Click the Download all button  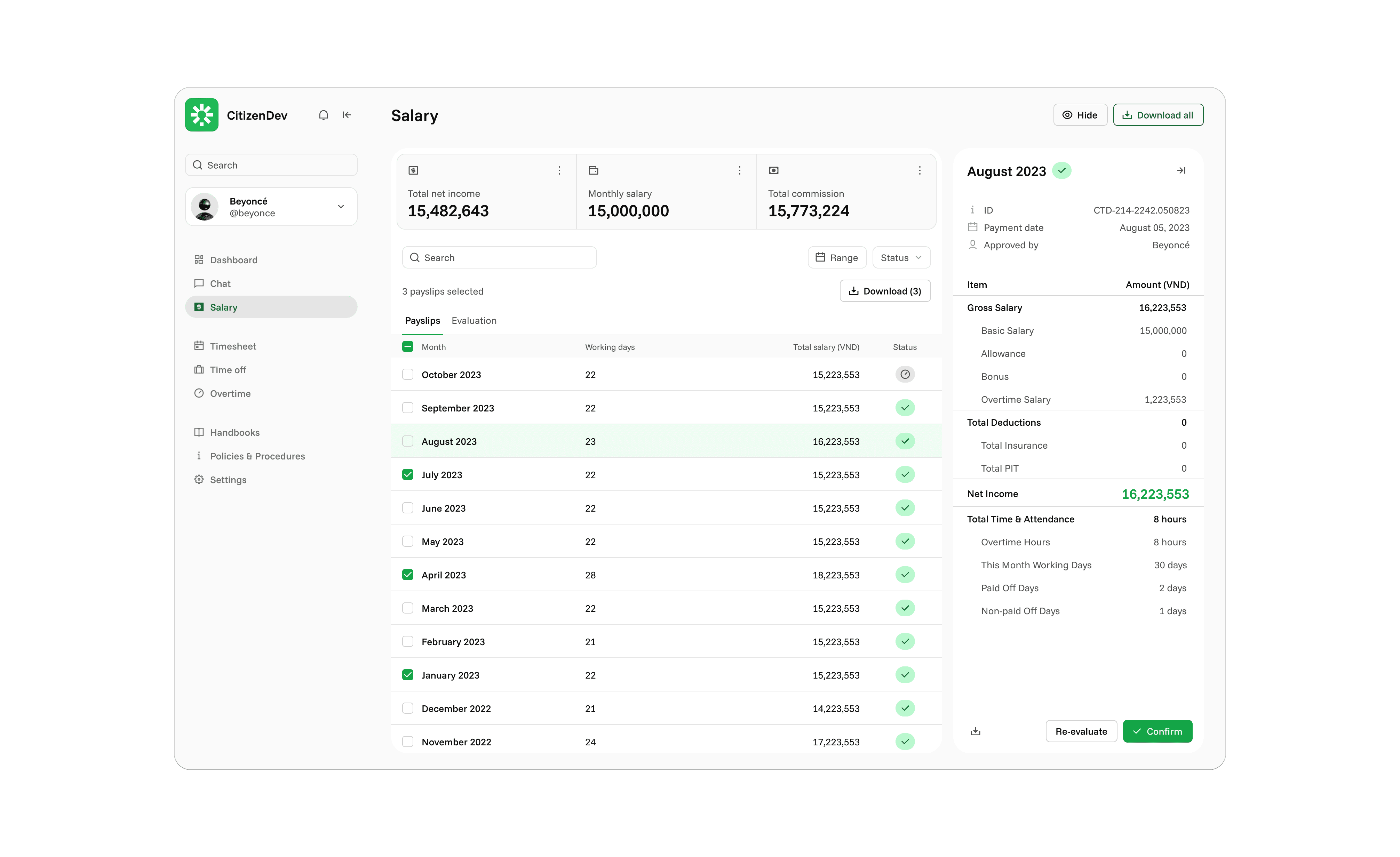tap(1158, 115)
